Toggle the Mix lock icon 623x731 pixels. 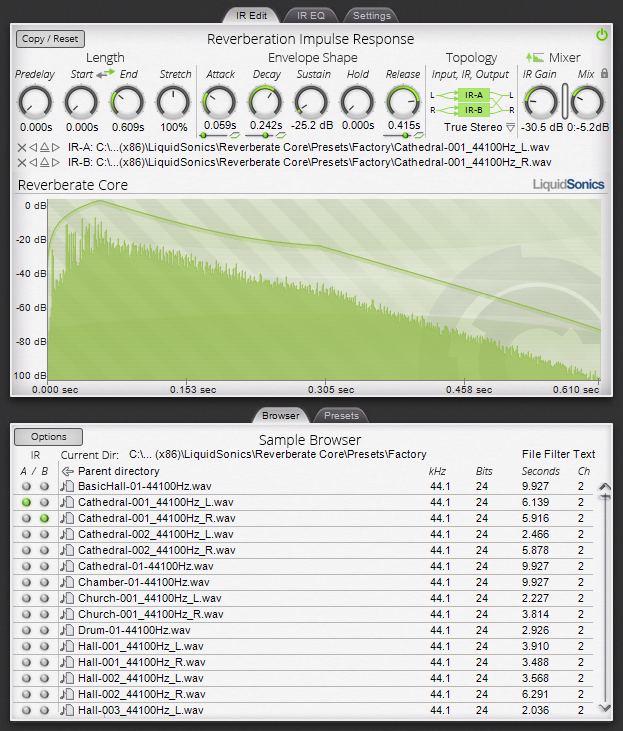(x=604, y=73)
